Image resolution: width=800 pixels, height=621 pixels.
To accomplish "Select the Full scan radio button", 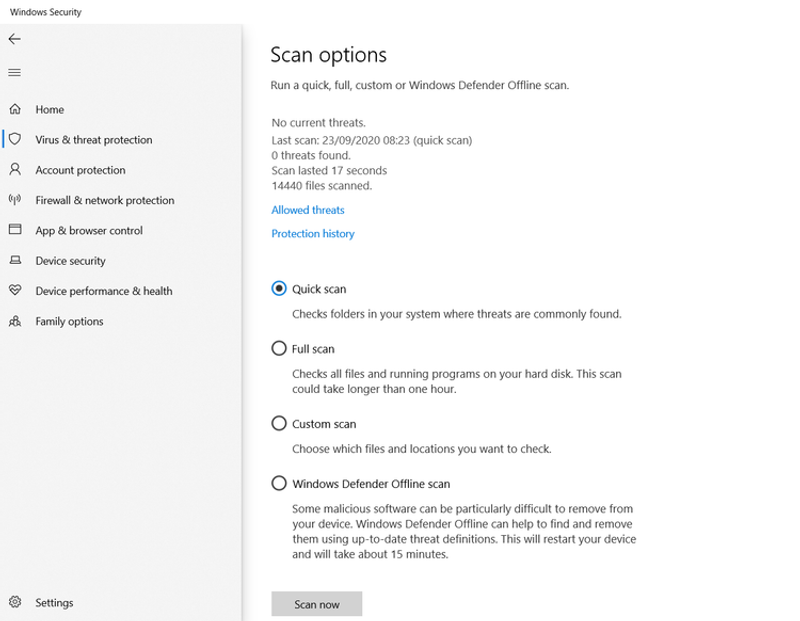I will tap(279, 349).
